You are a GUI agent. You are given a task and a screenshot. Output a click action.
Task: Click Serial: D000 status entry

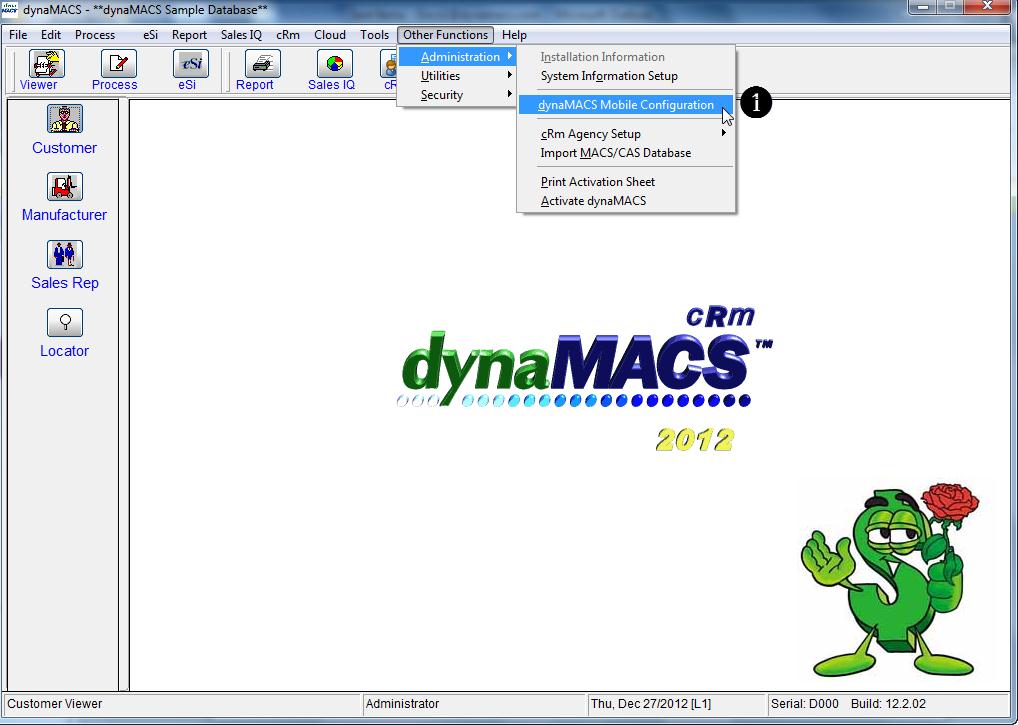click(x=804, y=704)
